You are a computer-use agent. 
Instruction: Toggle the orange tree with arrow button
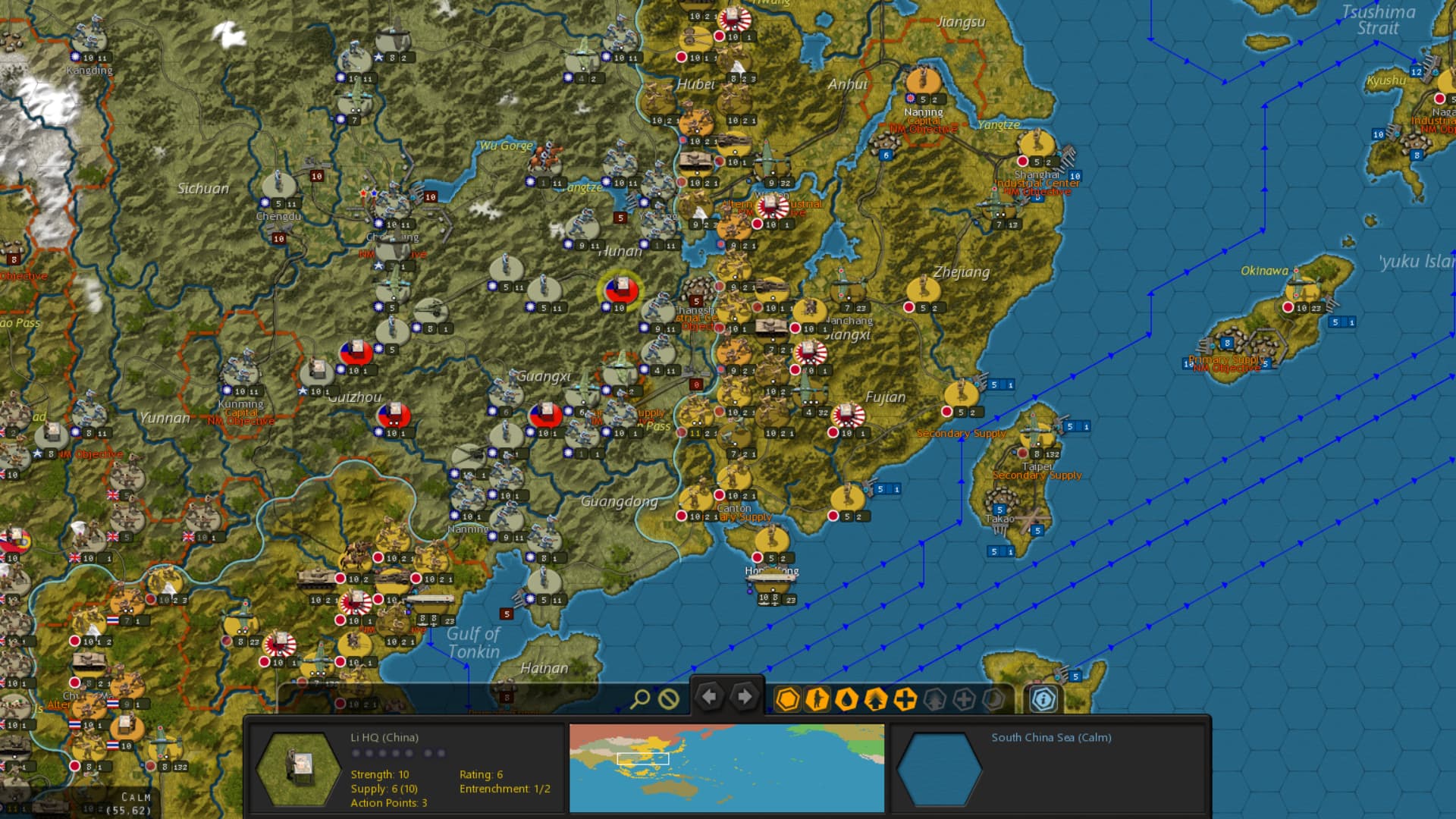[876, 699]
